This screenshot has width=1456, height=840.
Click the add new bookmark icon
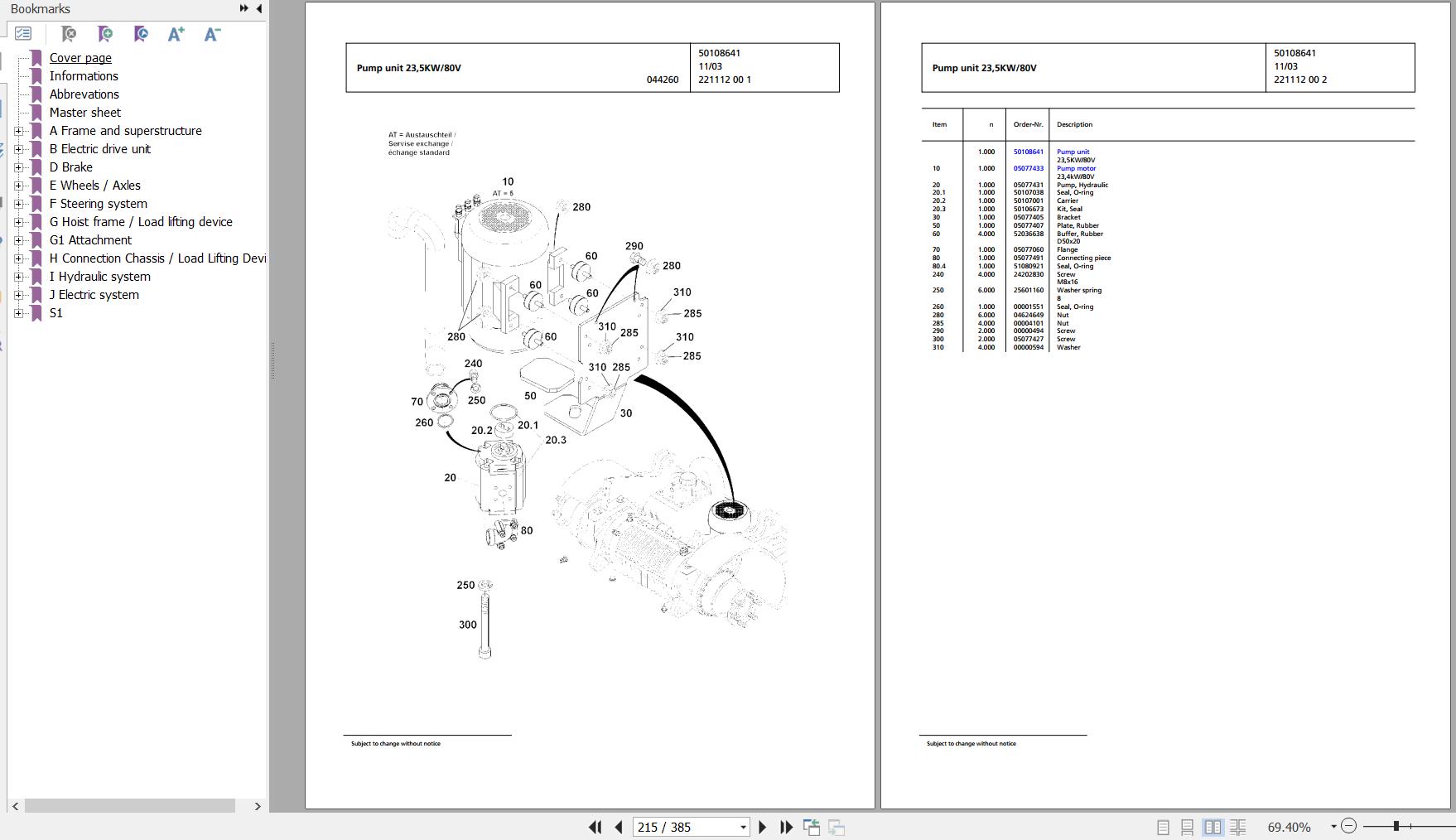(x=105, y=34)
